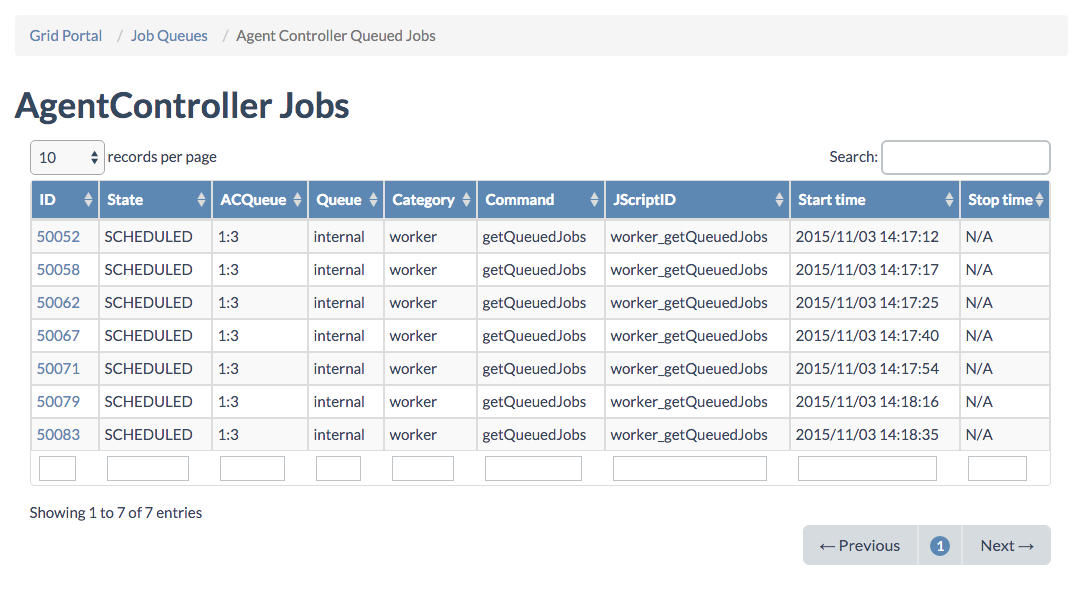Sort by Category column arrows

tap(466, 200)
